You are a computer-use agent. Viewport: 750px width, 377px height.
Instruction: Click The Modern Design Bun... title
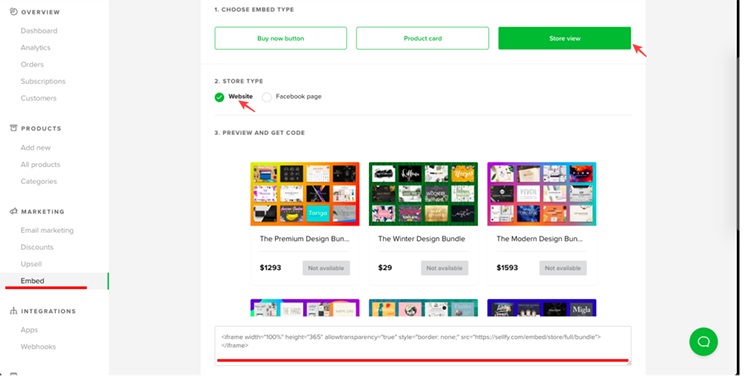(x=540, y=239)
